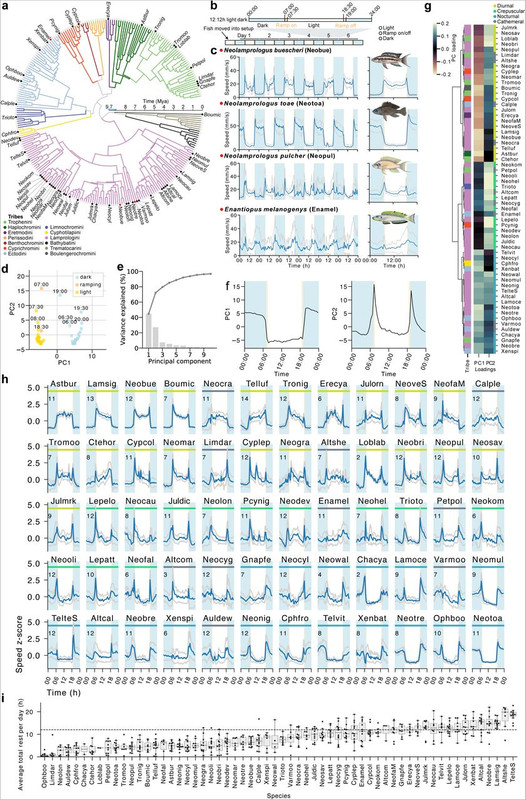Click the Neooli subplot title in panel h
Image resolution: width=526 pixels, height=800 pixels.
64,560
